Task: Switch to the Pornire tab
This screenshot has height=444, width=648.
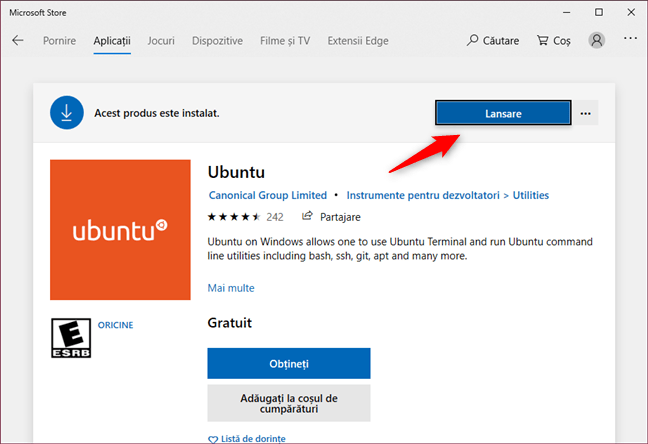Action: 60,41
